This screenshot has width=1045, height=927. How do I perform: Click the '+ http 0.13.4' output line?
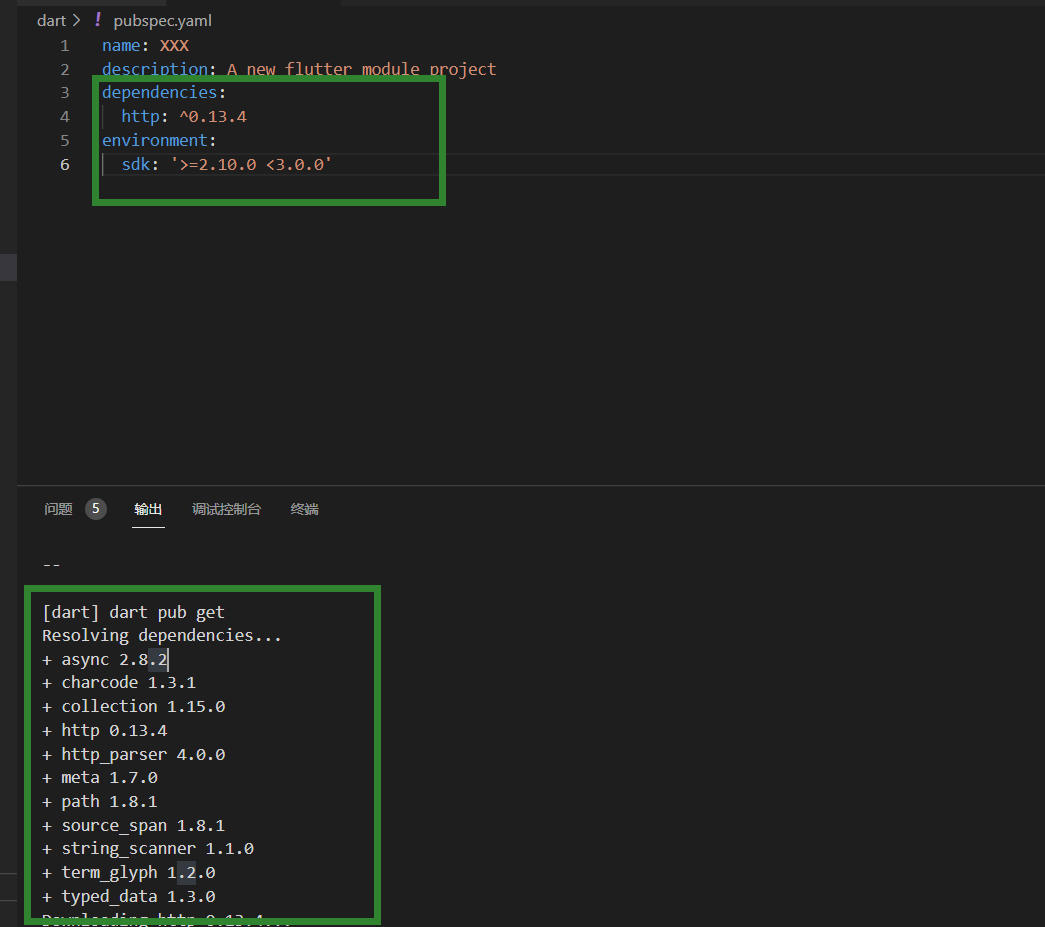[105, 731]
